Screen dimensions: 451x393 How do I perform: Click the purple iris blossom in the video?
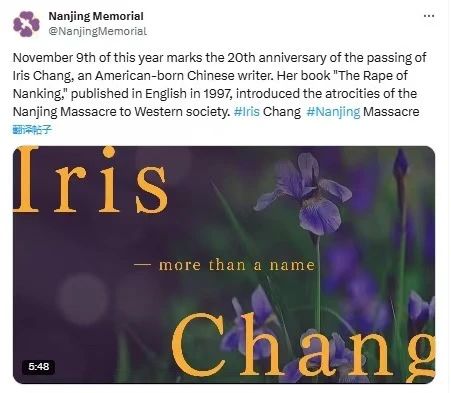point(304,193)
